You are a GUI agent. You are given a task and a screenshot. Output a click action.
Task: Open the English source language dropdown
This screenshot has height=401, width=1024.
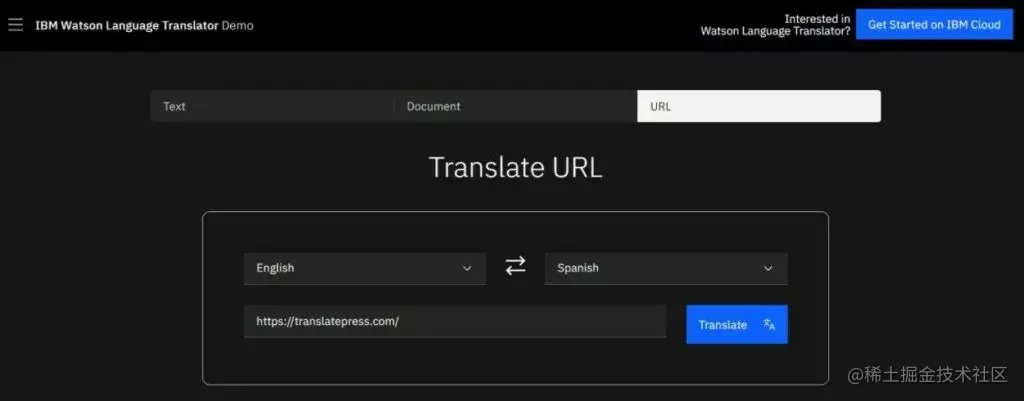point(365,268)
